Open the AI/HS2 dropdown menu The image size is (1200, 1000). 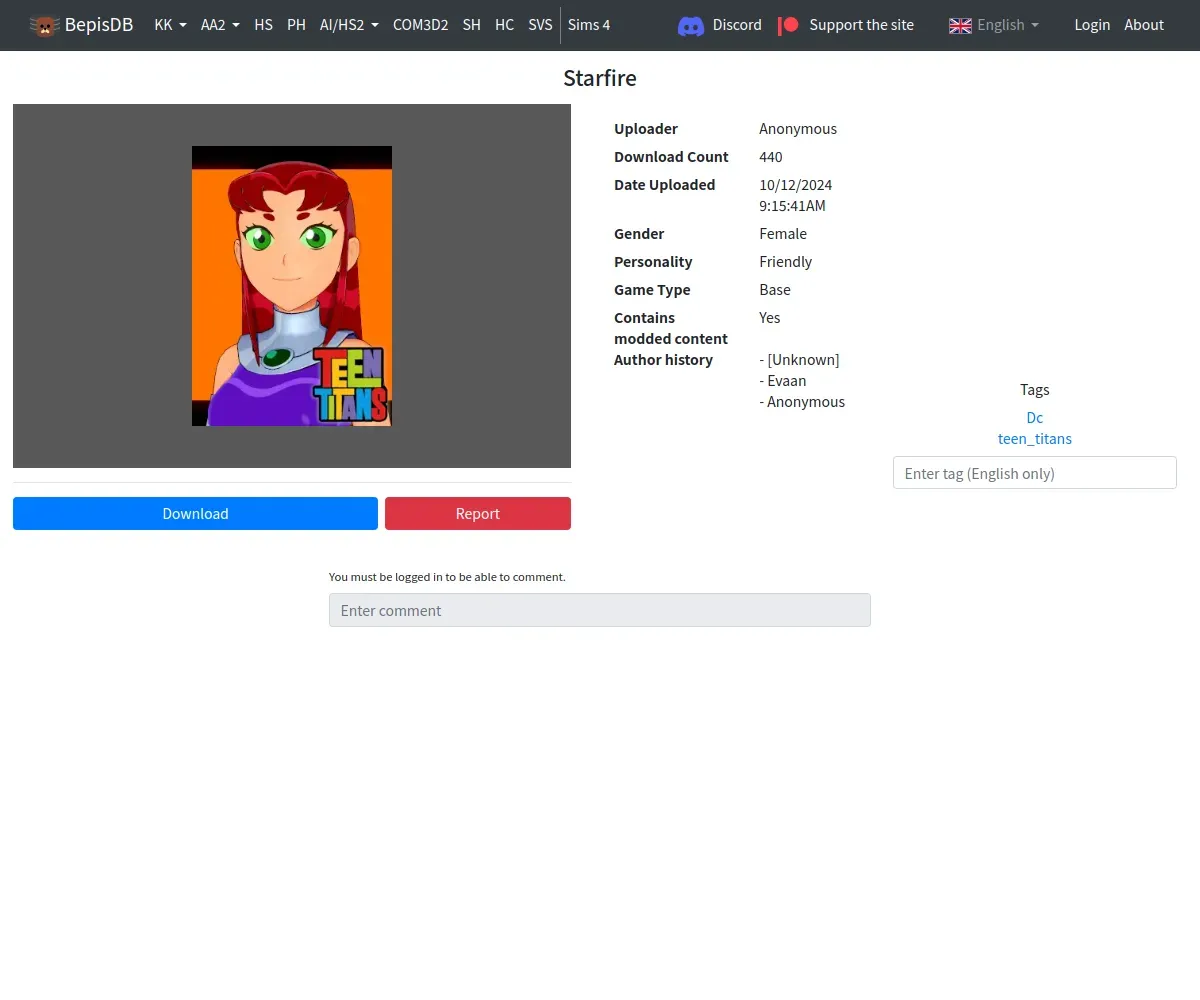(349, 25)
